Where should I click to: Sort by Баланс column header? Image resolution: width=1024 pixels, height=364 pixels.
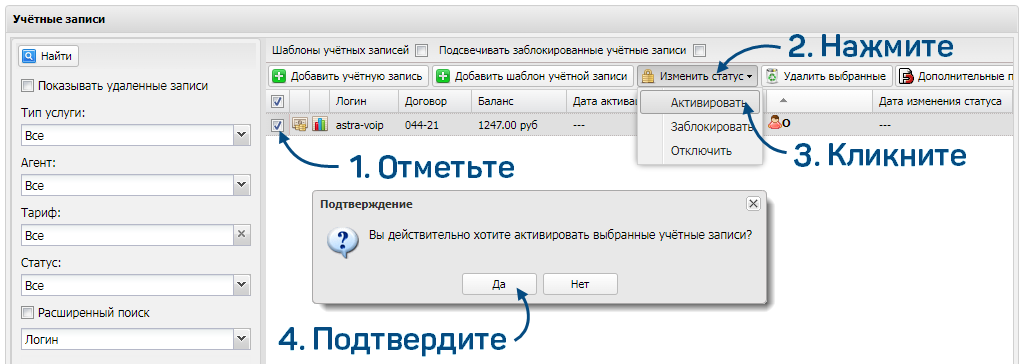pos(519,101)
